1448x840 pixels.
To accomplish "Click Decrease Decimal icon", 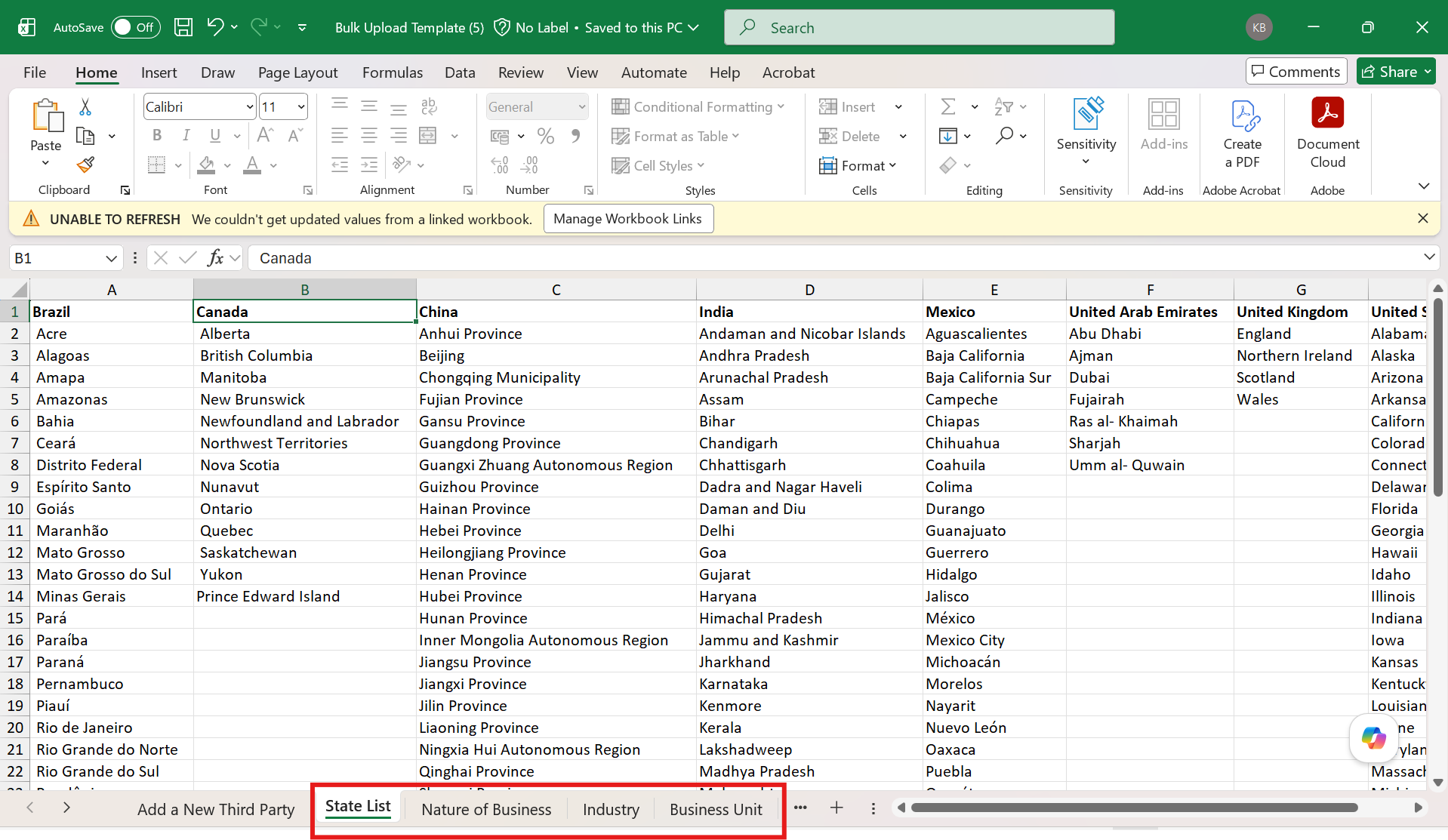I will pos(530,165).
